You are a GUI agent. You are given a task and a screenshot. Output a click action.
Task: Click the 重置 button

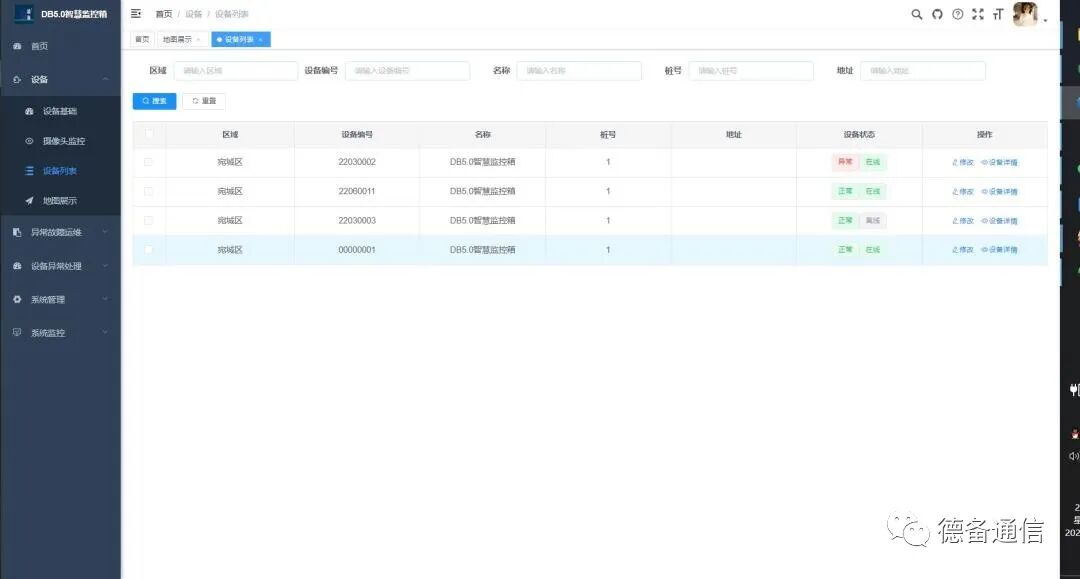(x=204, y=101)
